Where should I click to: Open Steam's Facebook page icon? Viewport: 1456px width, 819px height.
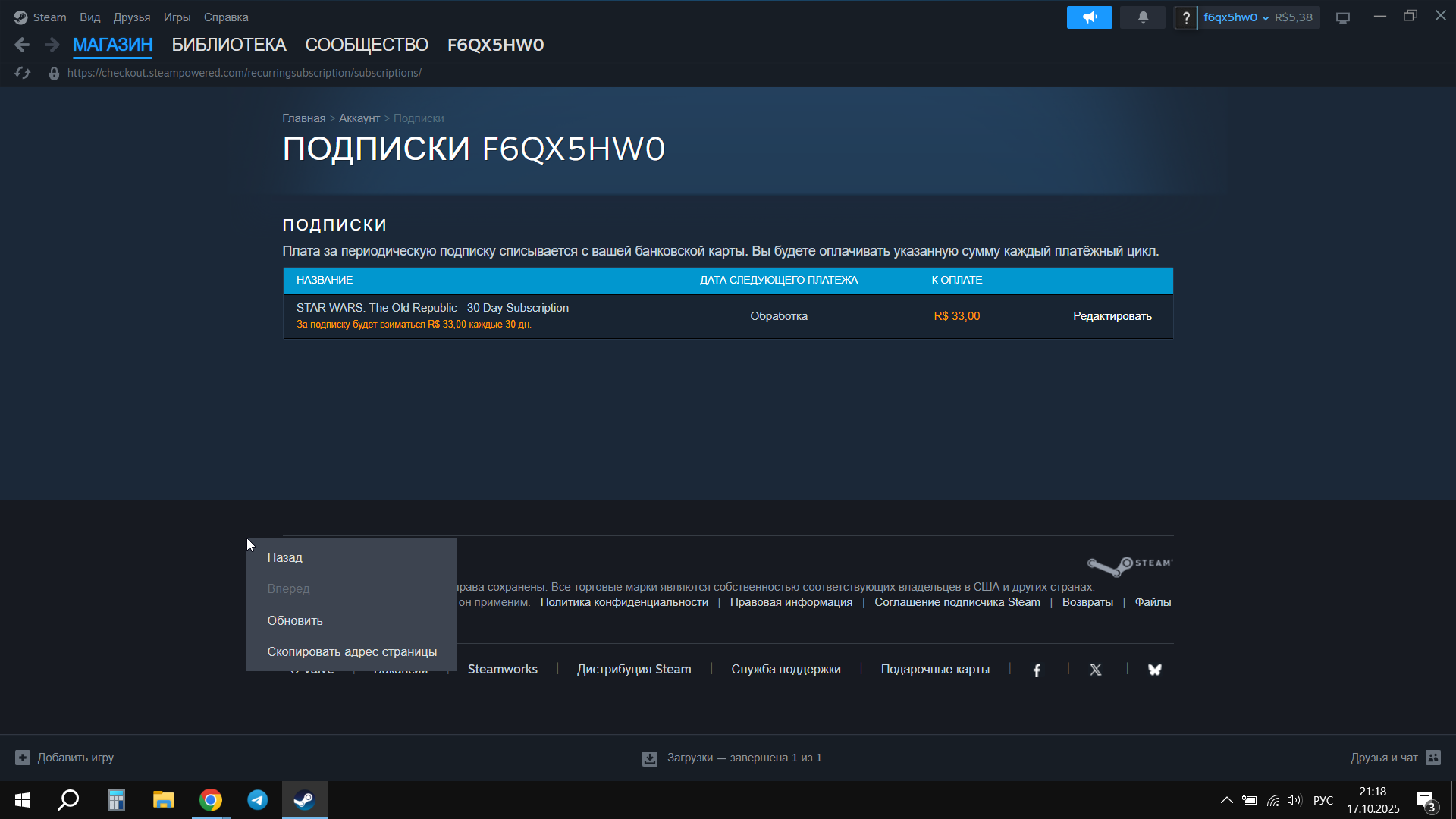(x=1037, y=670)
